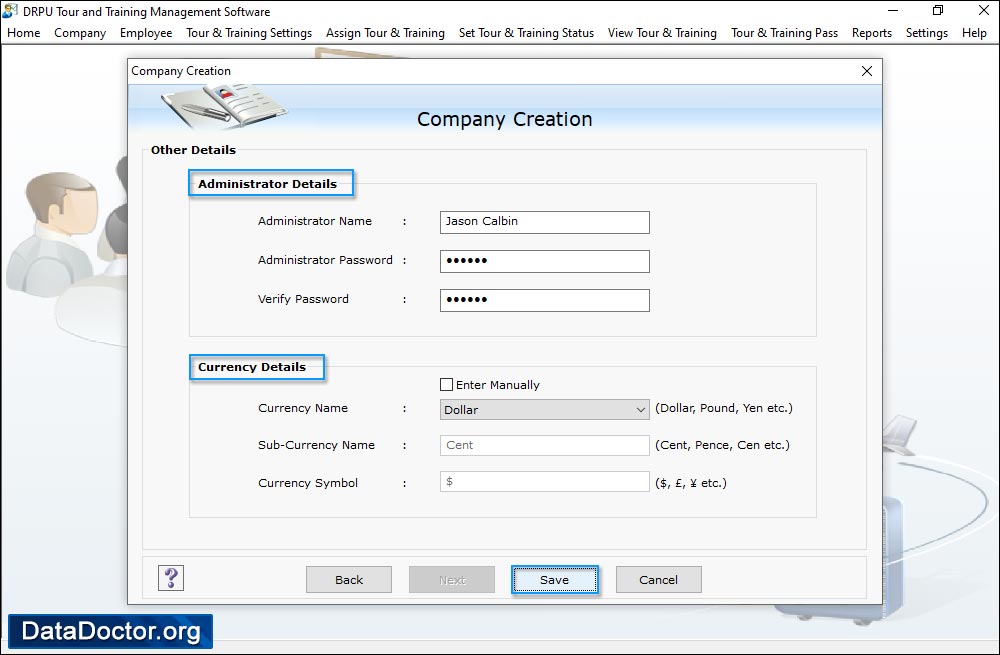
Task: Open the Company menu
Action: click(x=80, y=33)
